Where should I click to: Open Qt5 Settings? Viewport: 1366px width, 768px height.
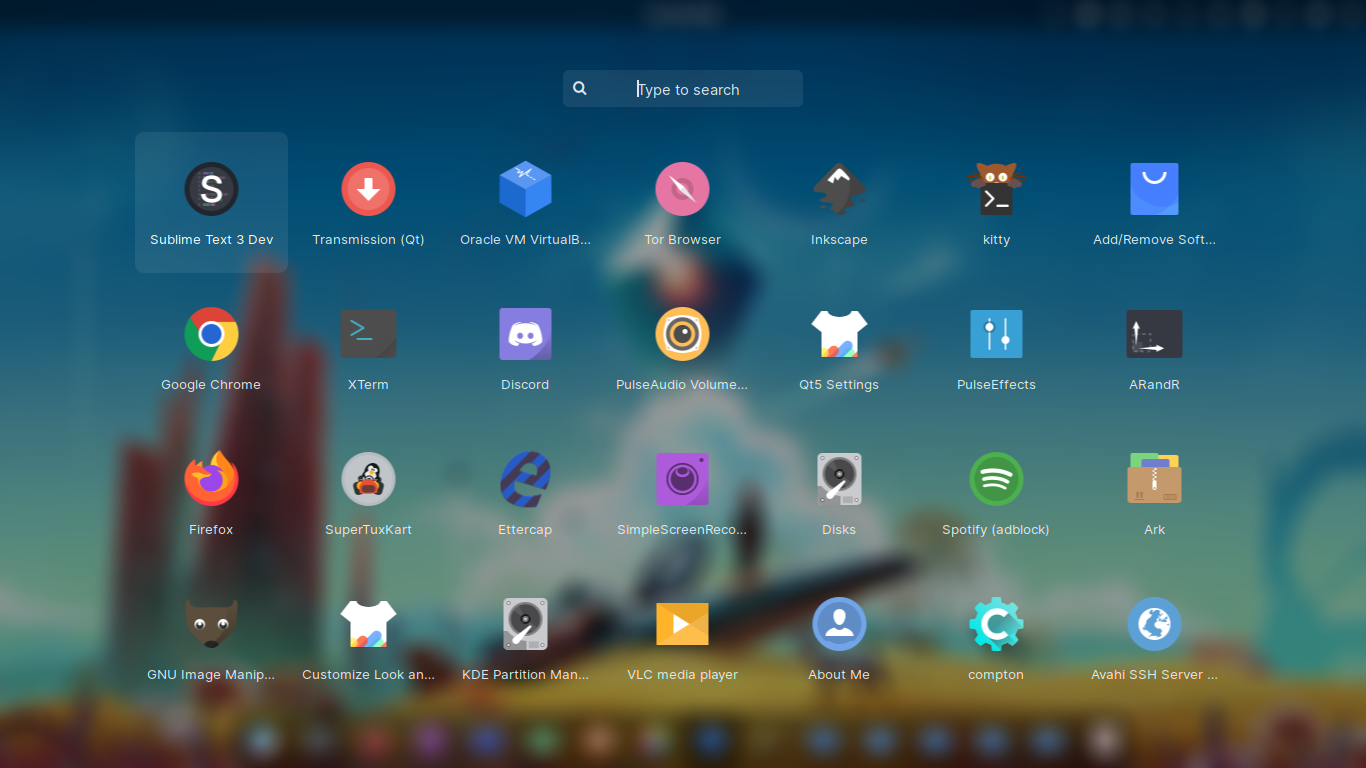839,334
